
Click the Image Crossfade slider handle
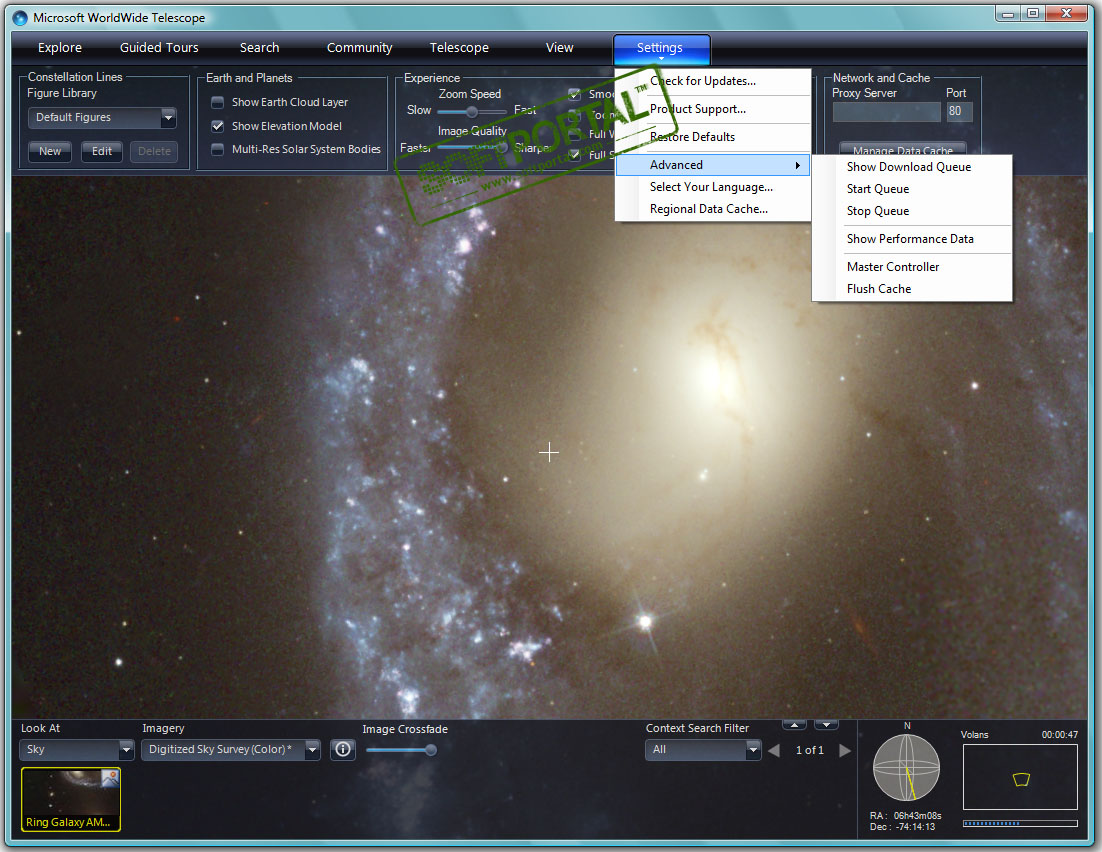point(431,750)
